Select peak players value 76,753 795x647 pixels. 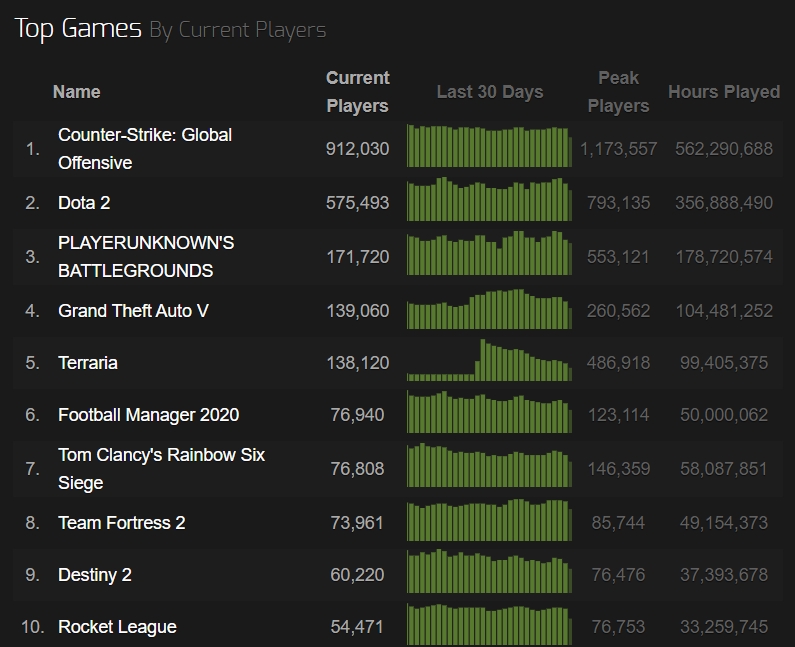click(x=619, y=627)
